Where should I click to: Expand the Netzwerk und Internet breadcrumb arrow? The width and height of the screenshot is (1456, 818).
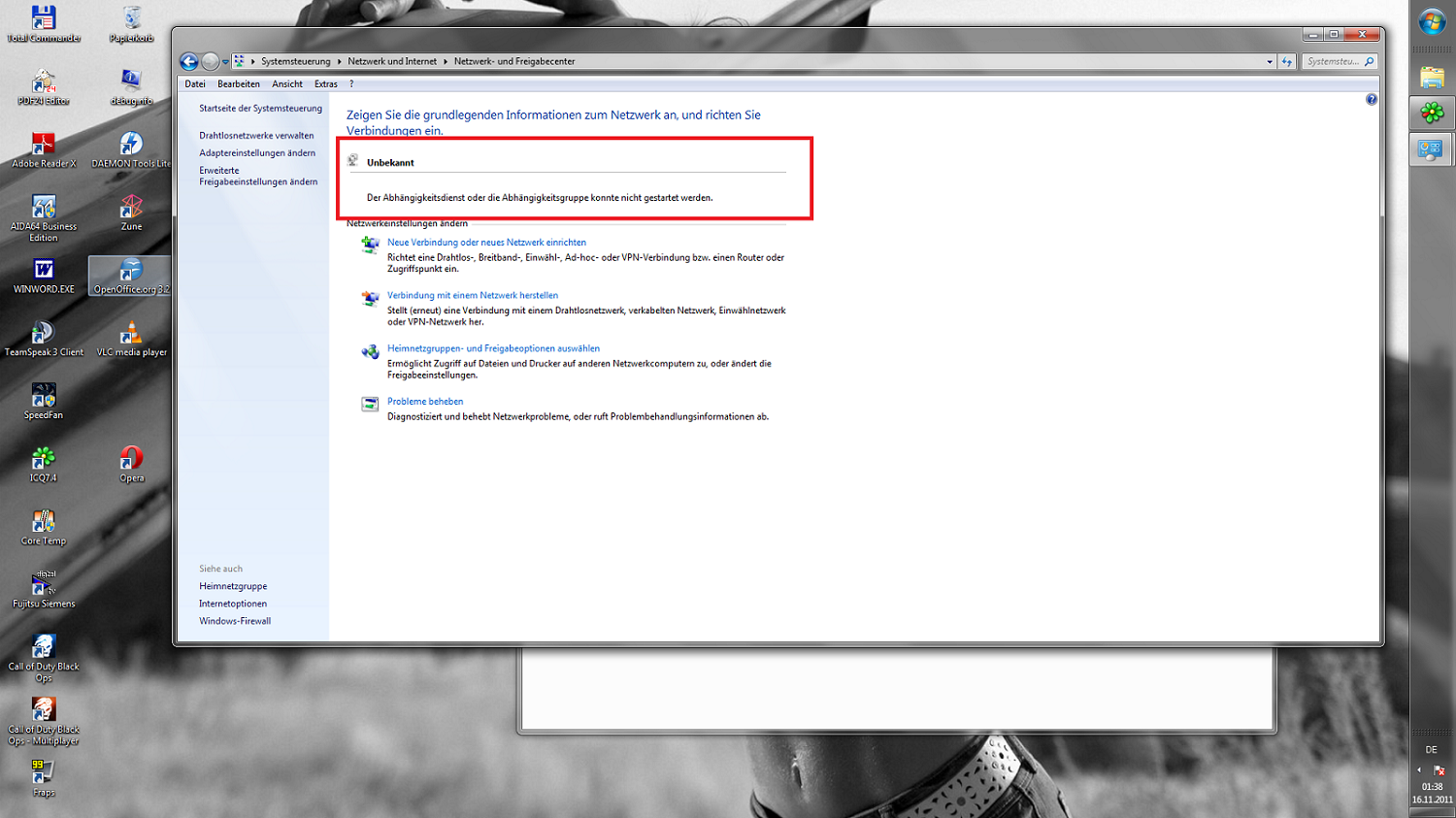click(x=446, y=61)
